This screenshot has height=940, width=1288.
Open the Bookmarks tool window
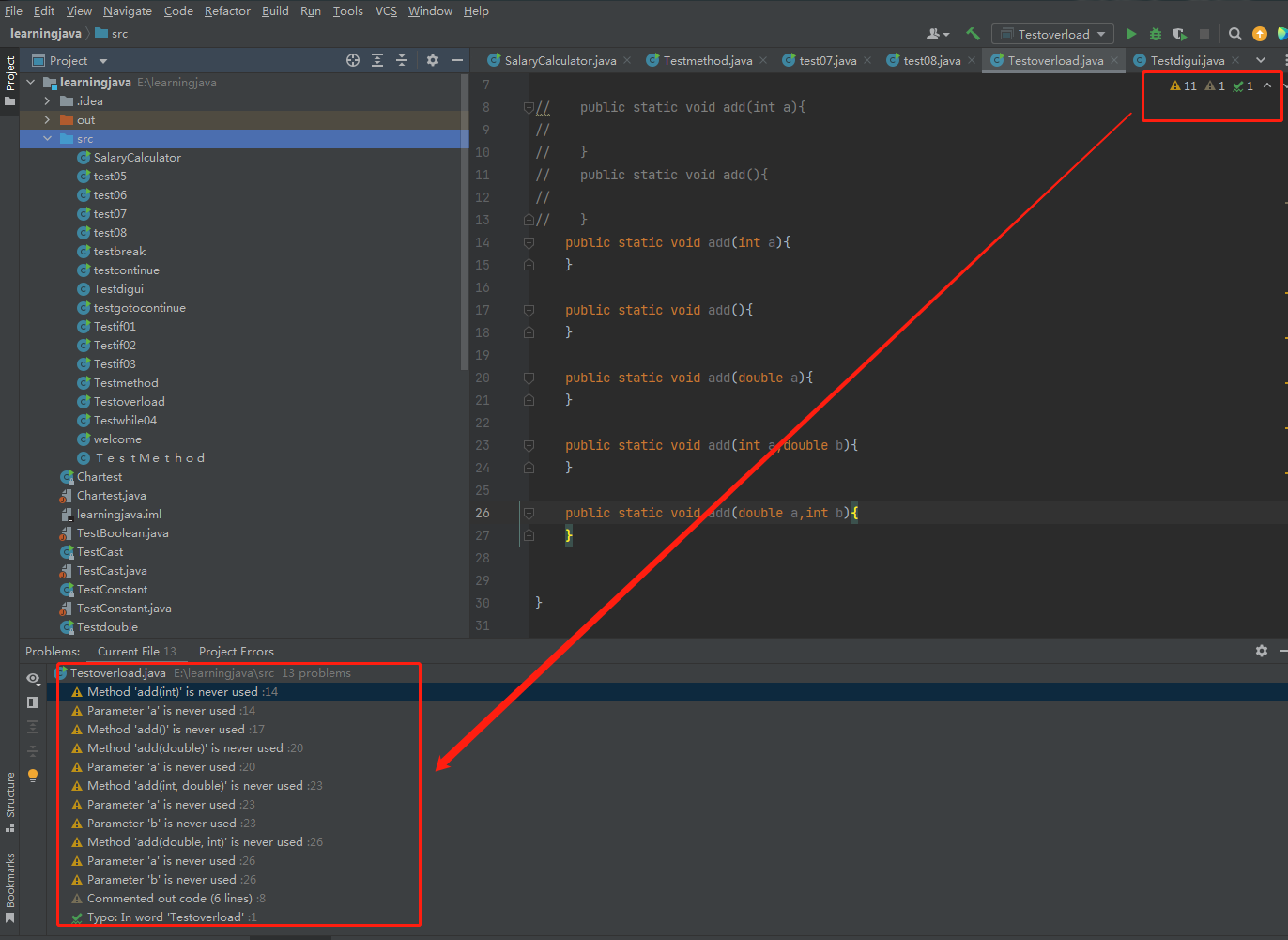10,887
